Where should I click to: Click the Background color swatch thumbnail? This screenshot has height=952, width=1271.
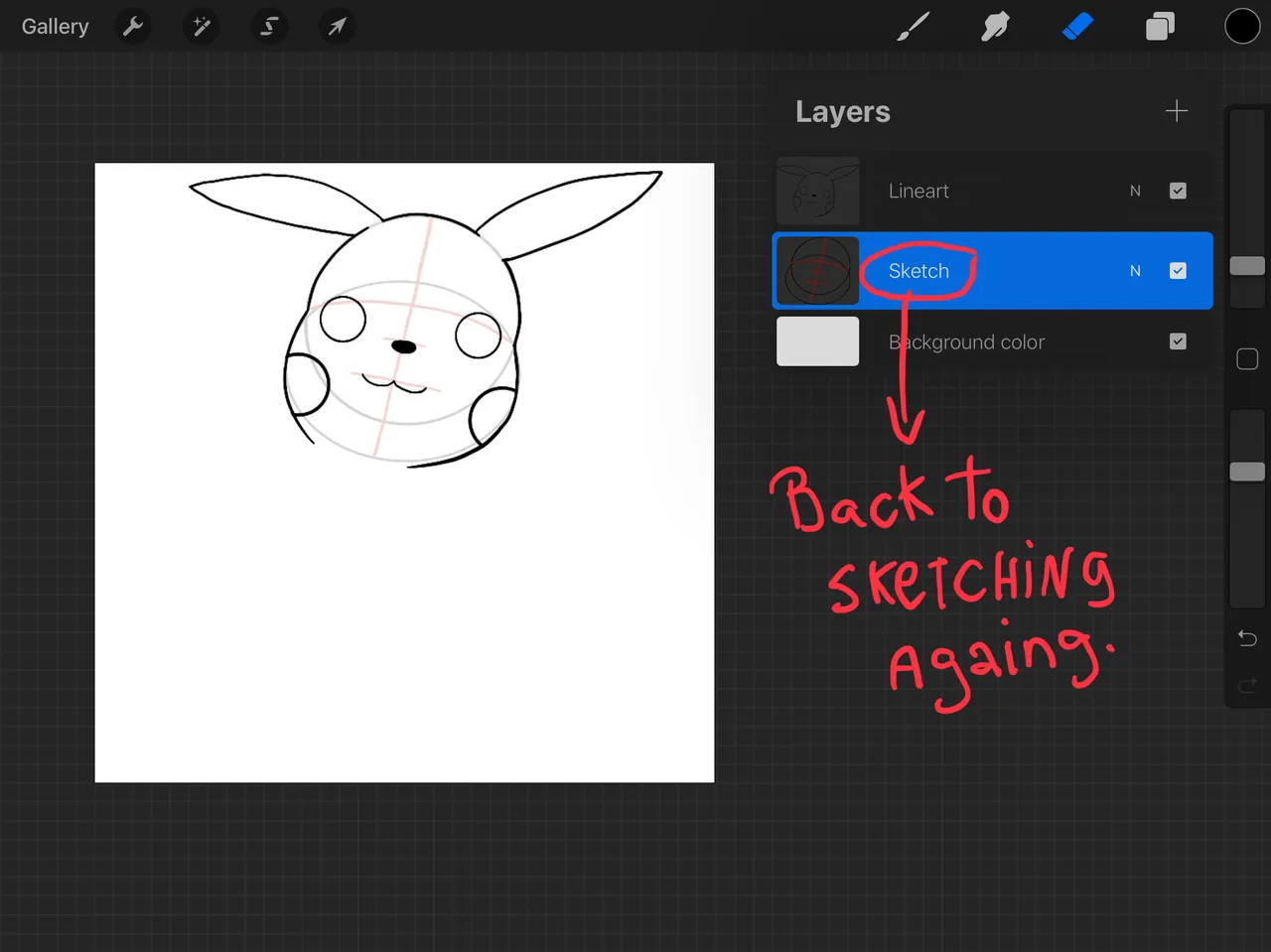coord(817,341)
